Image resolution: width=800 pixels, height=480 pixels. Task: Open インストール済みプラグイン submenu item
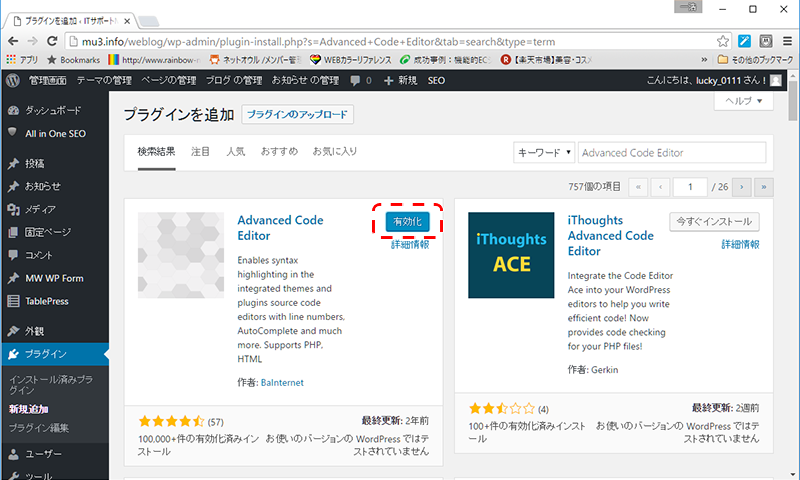pos(51,385)
